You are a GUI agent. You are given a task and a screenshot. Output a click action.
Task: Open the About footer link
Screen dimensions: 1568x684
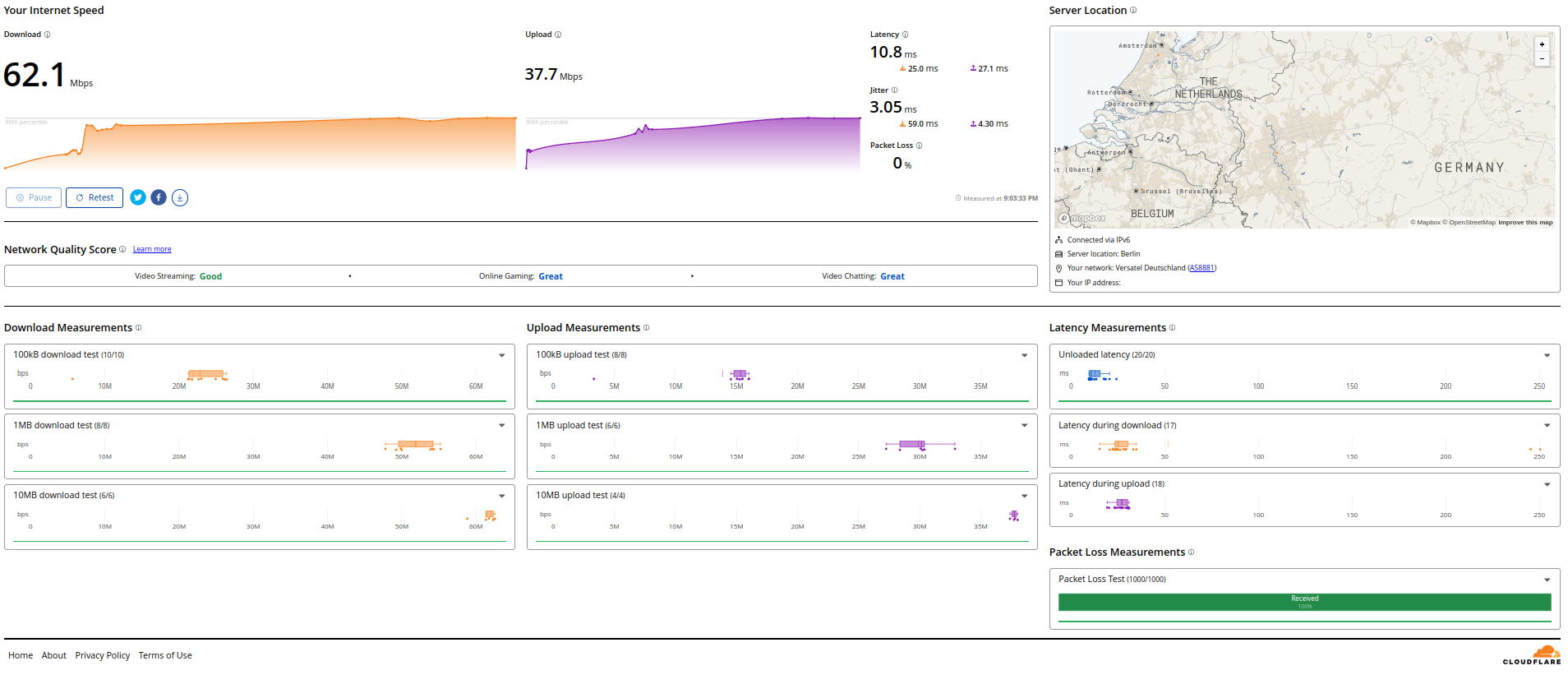[x=54, y=655]
